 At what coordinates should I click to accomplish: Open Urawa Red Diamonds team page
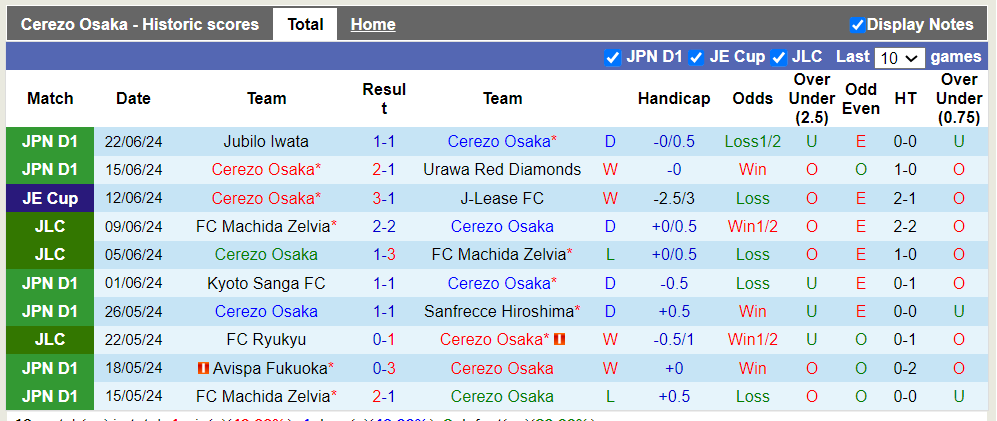pos(502,170)
